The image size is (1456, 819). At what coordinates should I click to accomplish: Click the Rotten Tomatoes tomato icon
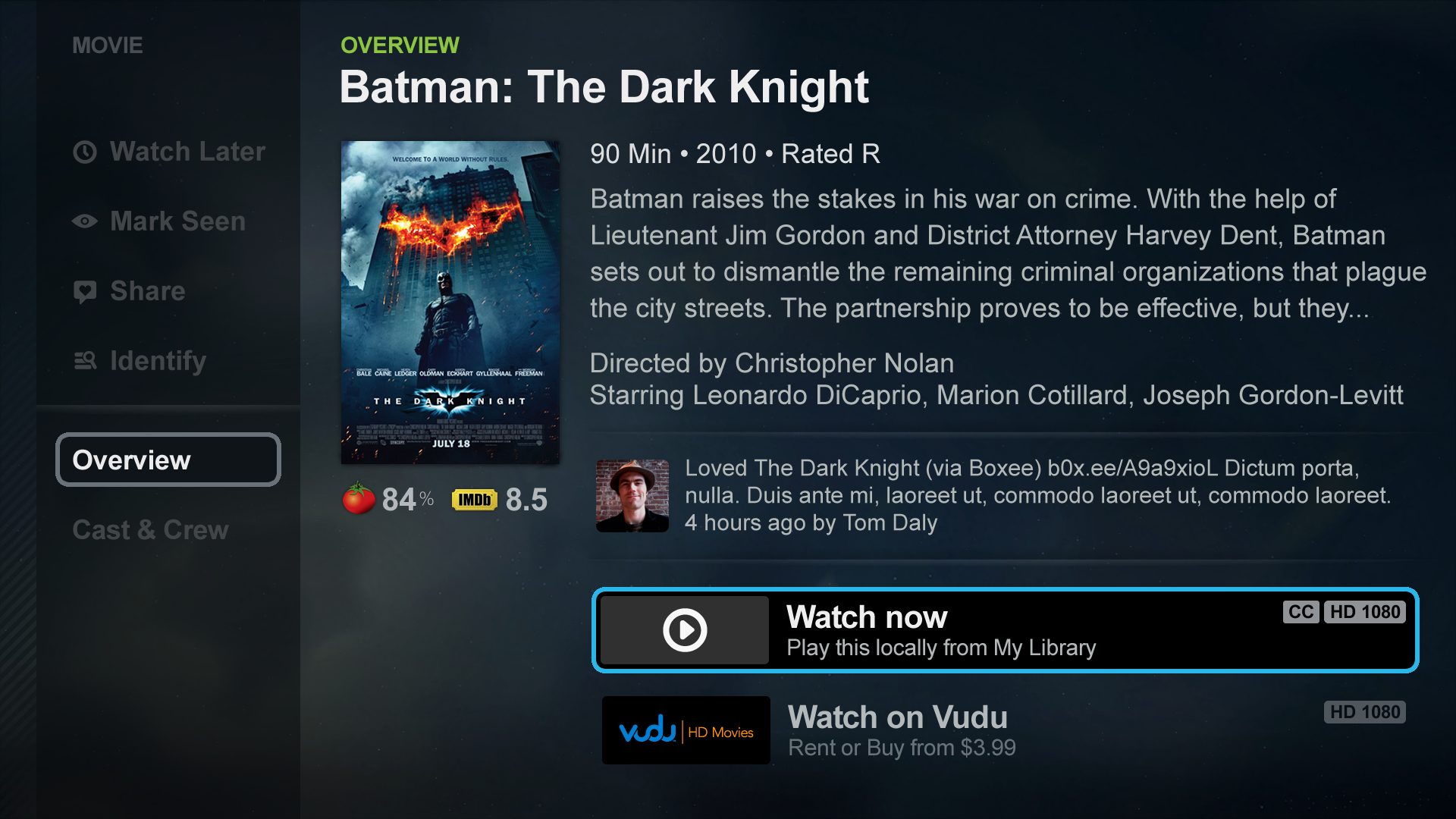359,499
